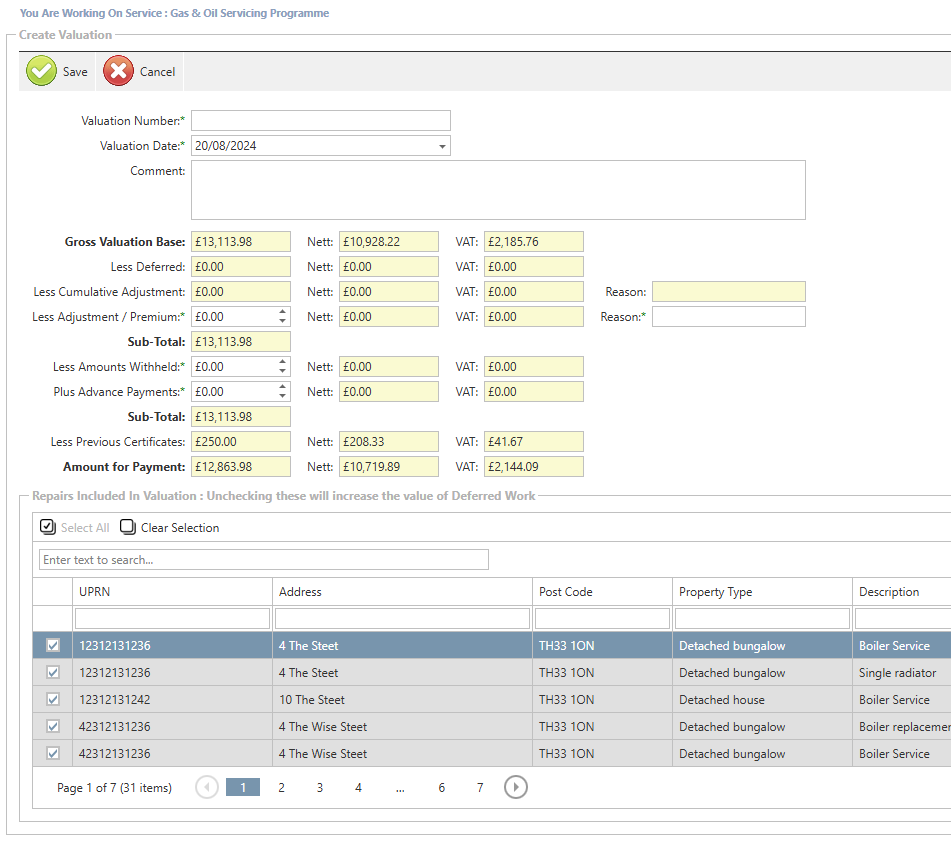The image size is (951, 846).
Task: Go to the next page arrow
Action: coord(515,788)
